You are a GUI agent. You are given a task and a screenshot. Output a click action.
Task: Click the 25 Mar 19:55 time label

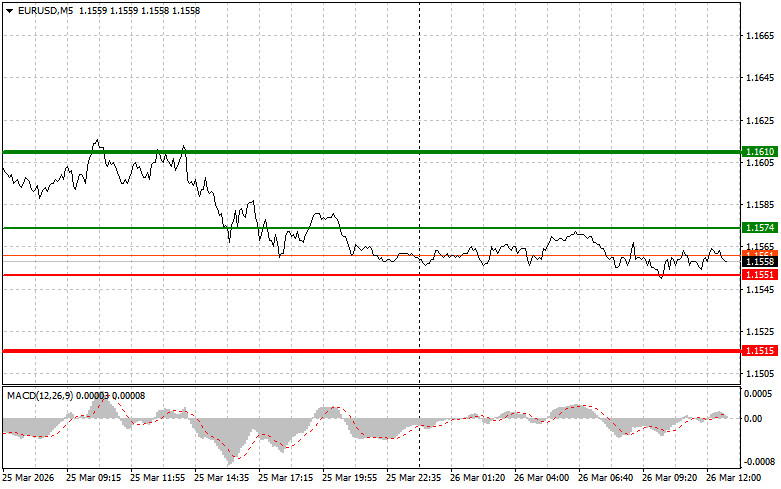[350, 478]
